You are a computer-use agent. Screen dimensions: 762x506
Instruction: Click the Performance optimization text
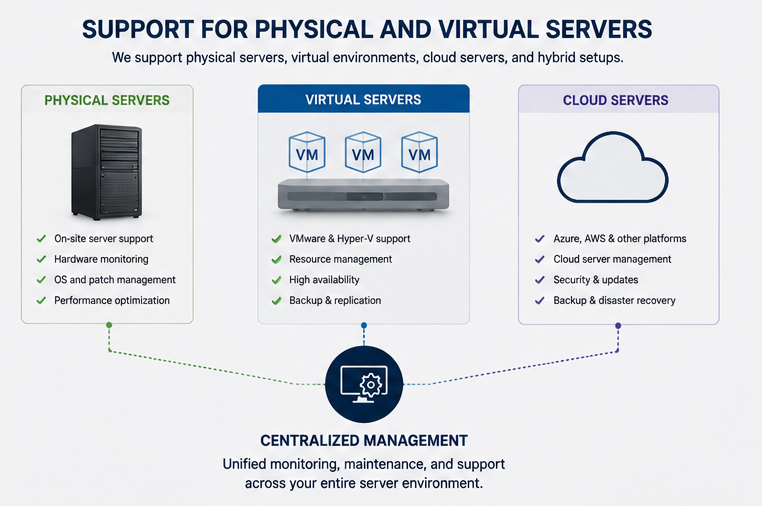pyautogui.click(x=112, y=300)
